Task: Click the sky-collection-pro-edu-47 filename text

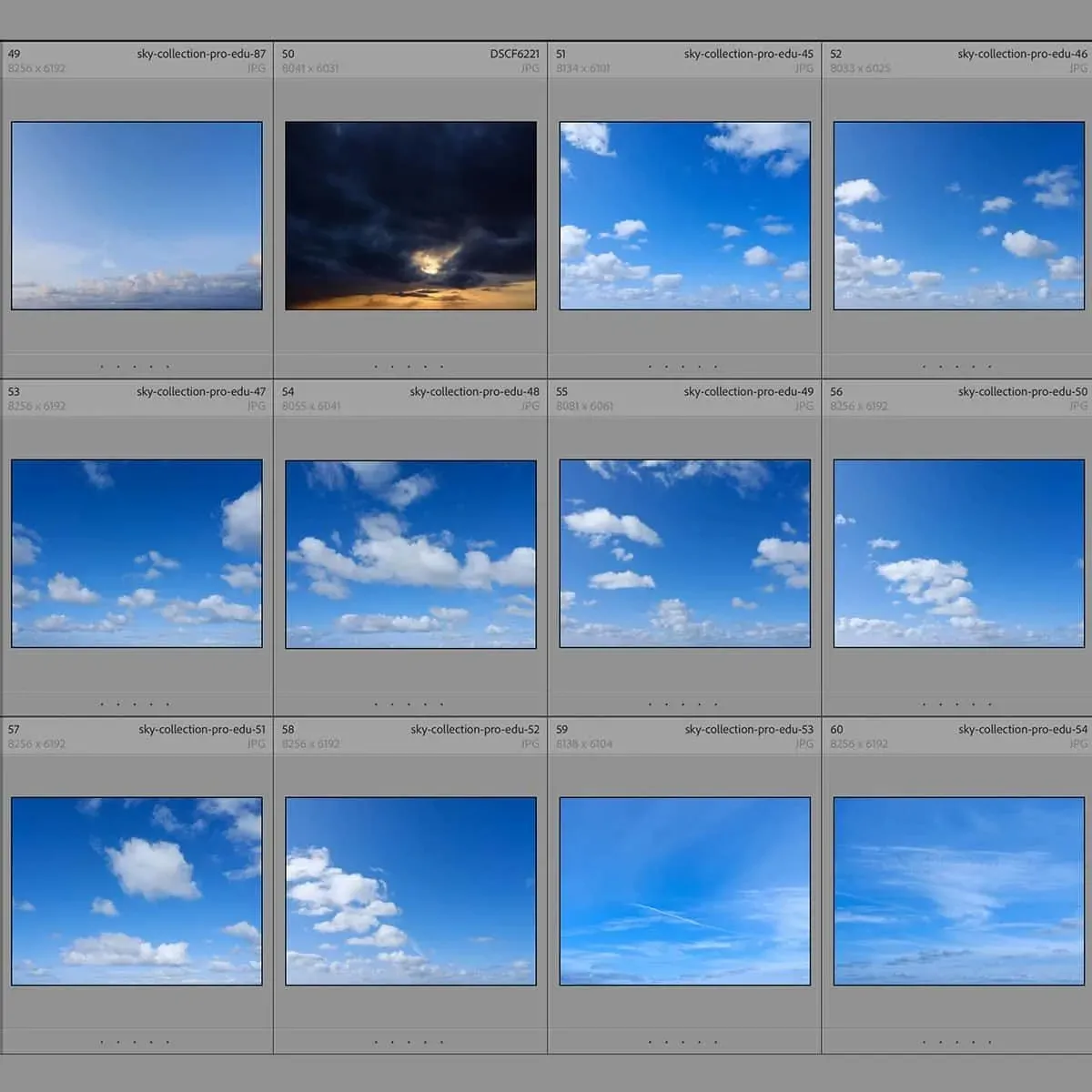Action: point(201,391)
